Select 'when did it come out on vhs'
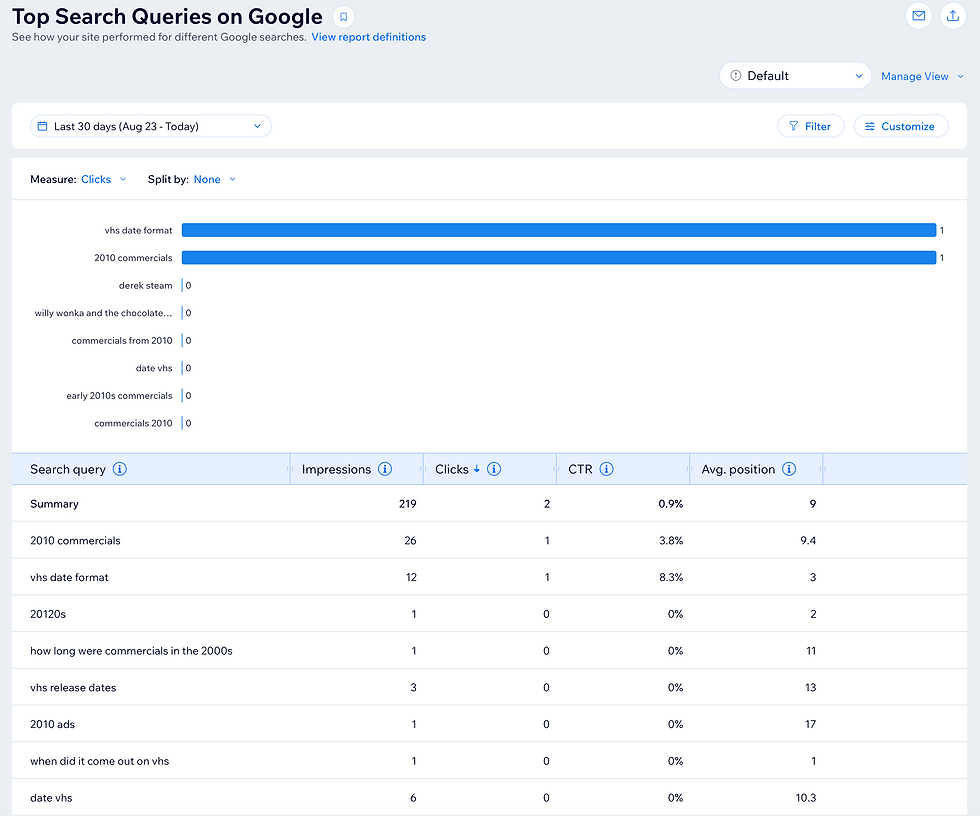 pos(99,761)
